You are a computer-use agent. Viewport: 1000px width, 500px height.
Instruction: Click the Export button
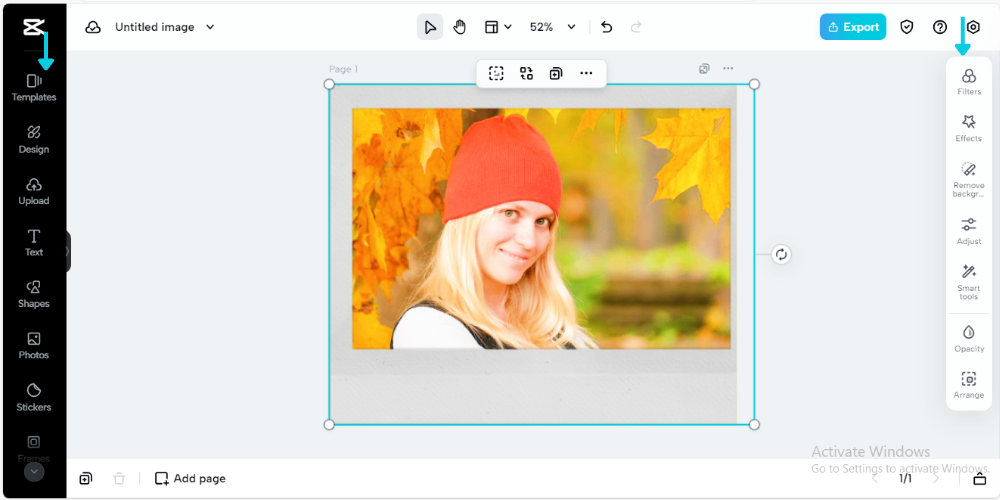pyautogui.click(x=852, y=27)
